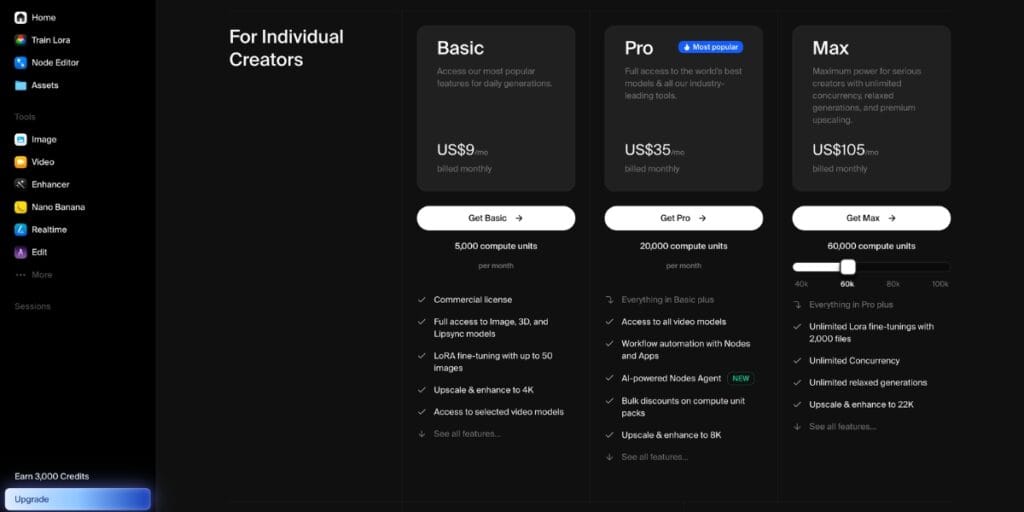Expand See all features under Max

(842, 426)
